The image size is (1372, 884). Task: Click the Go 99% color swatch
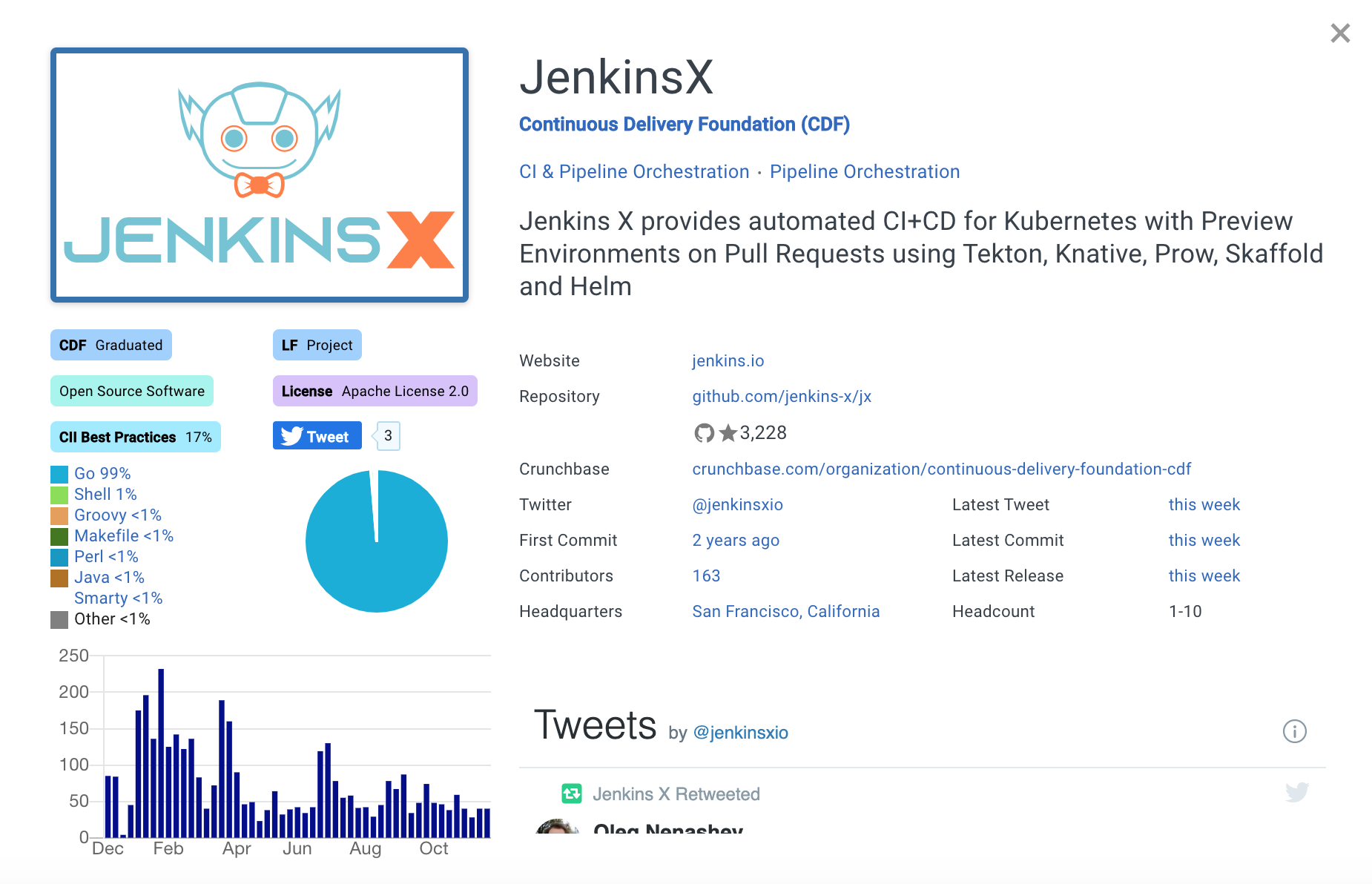pyautogui.click(x=59, y=474)
